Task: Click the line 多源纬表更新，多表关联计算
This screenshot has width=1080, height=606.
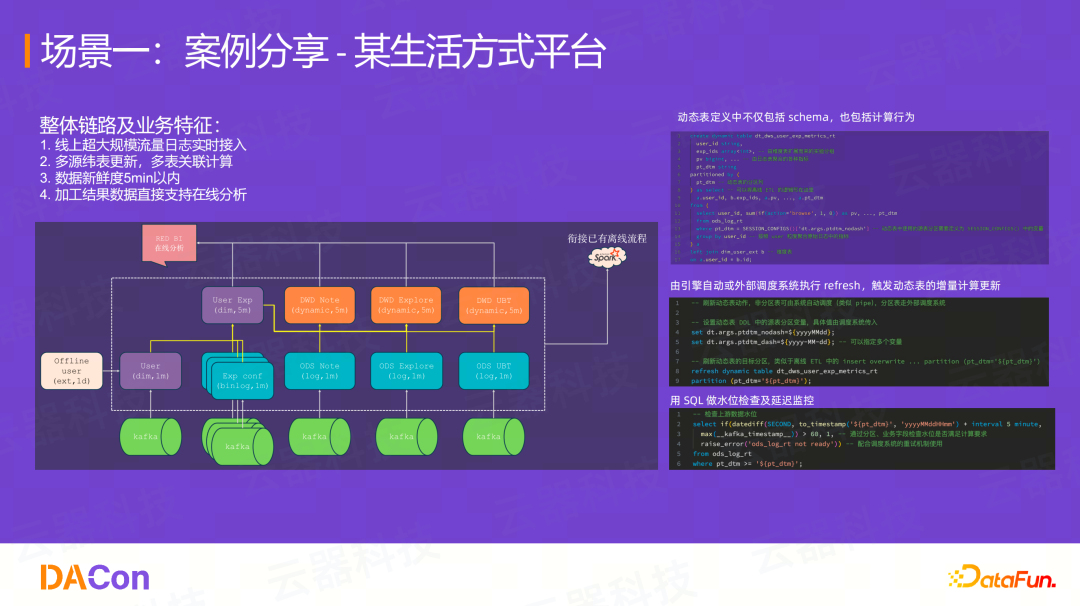Action: (x=136, y=162)
